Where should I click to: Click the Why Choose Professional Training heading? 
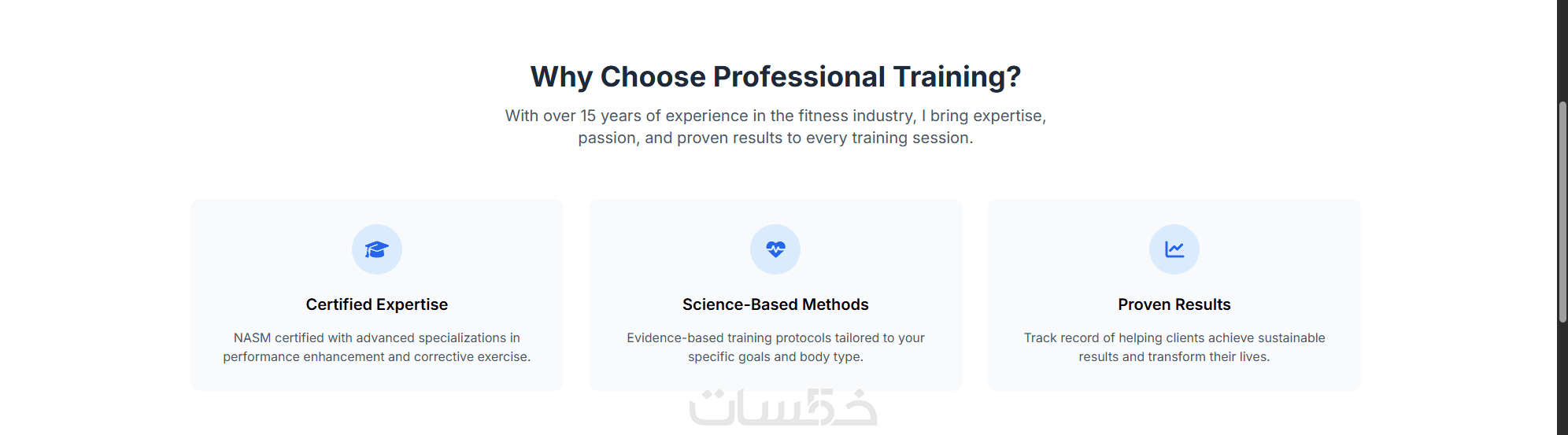pos(775,77)
